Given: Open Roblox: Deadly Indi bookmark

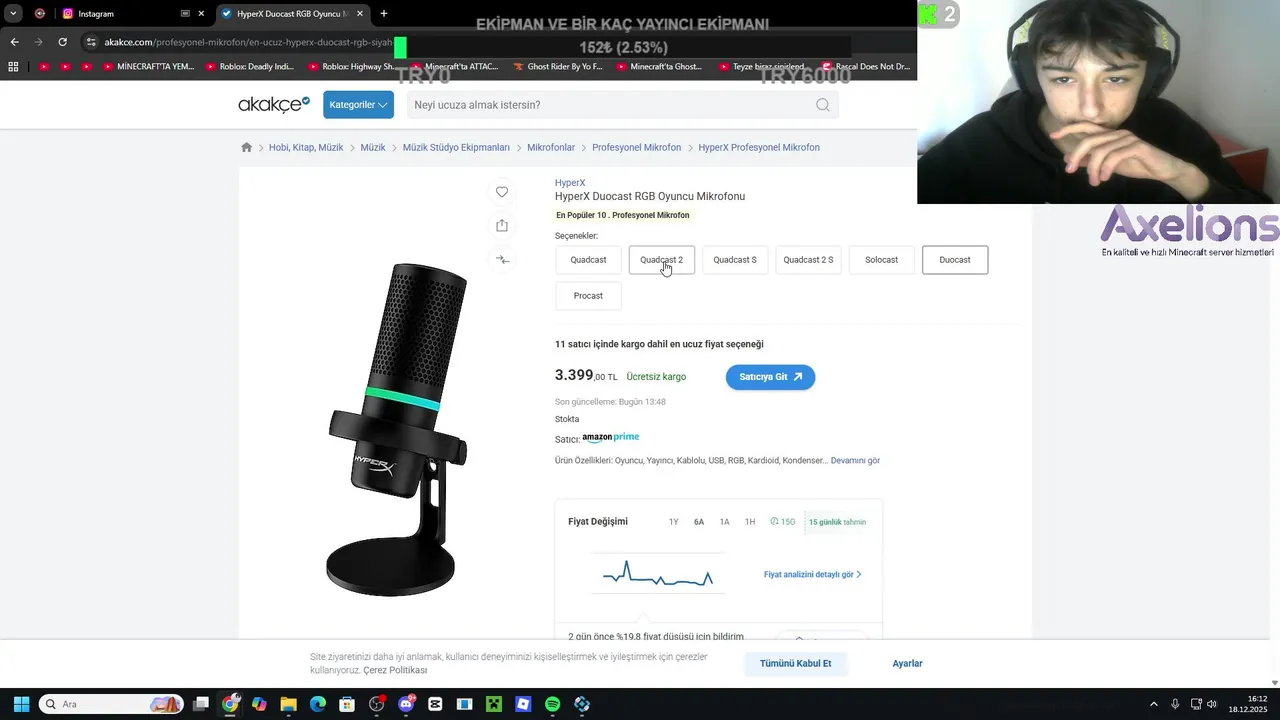Looking at the screenshot, I should pos(249,67).
